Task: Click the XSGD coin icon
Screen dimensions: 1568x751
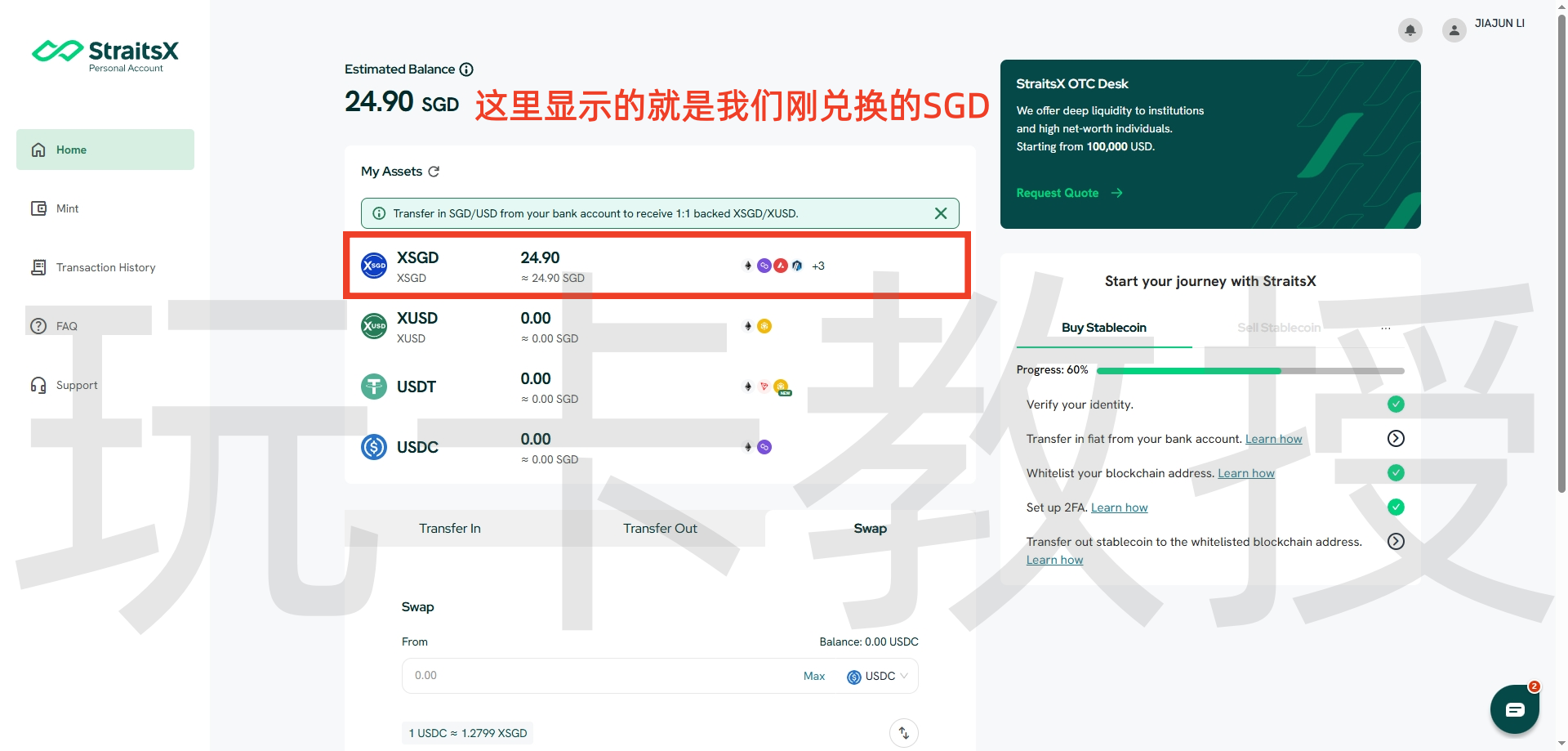Action: [374, 266]
